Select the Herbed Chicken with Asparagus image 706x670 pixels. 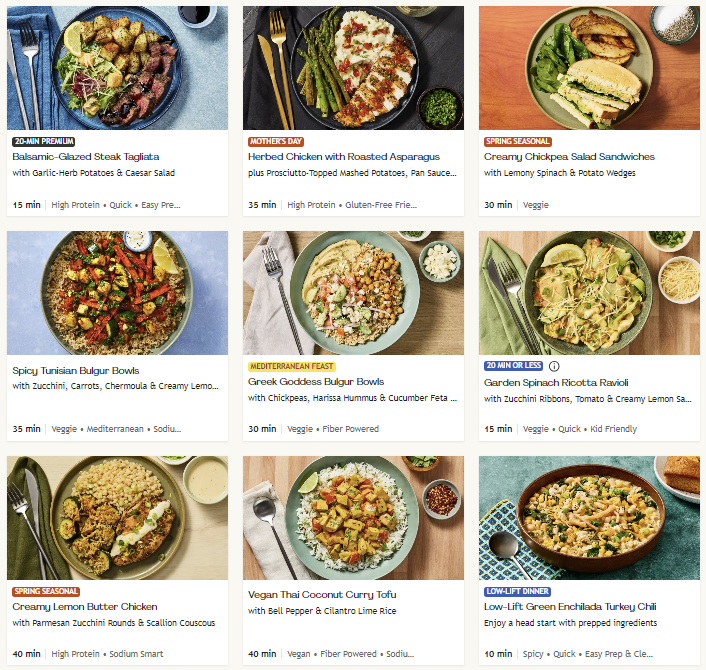[x=353, y=68]
